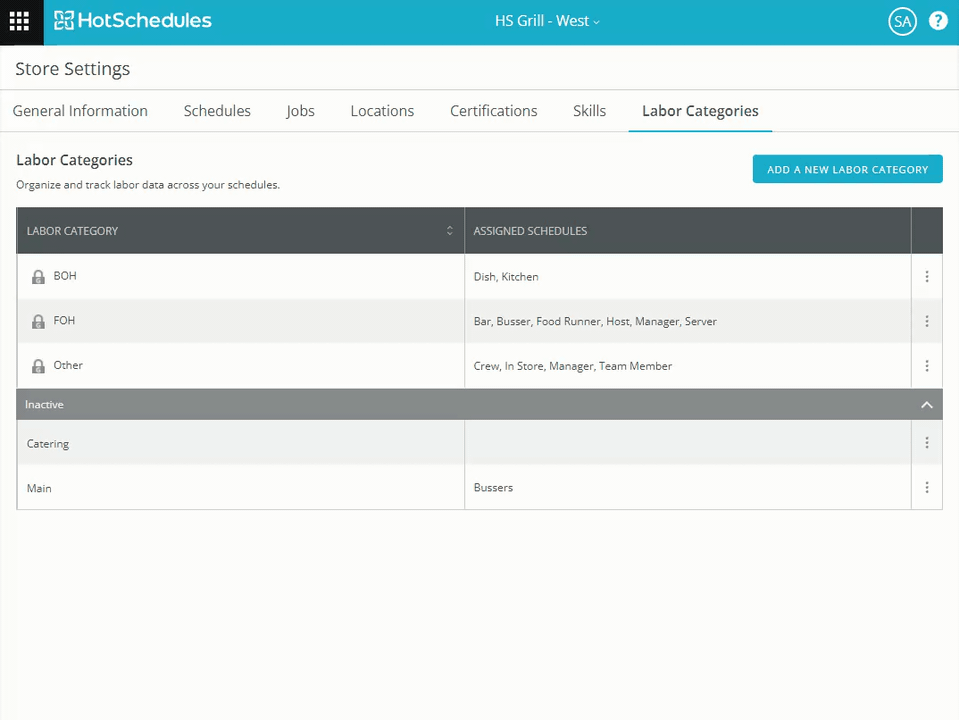
Task: Select the Catering inactive category
Action: (x=48, y=444)
